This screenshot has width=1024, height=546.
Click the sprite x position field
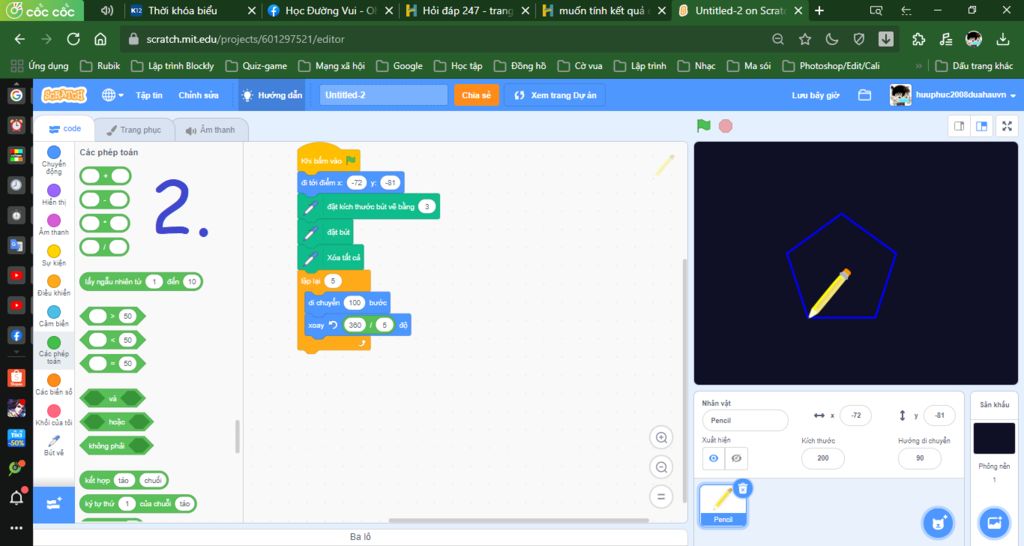[x=856, y=415]
